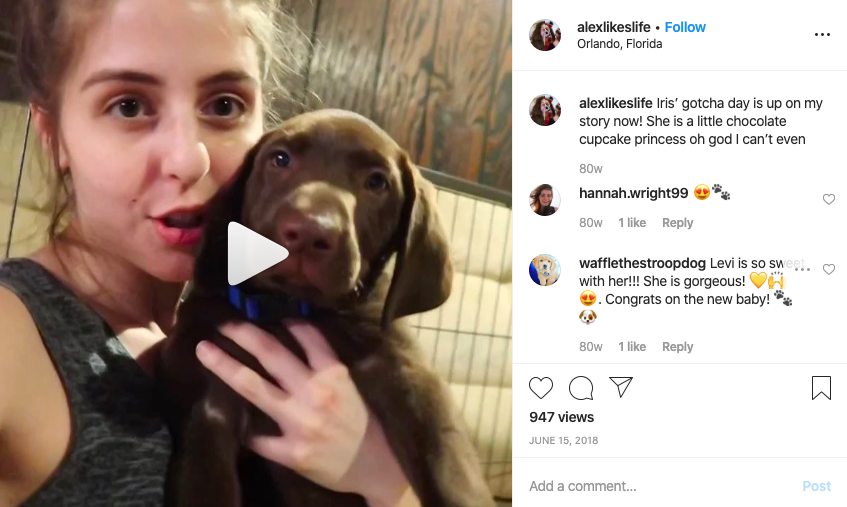Save the post with the bookmark icon
The image size is (847, 507).
[821, 388]
